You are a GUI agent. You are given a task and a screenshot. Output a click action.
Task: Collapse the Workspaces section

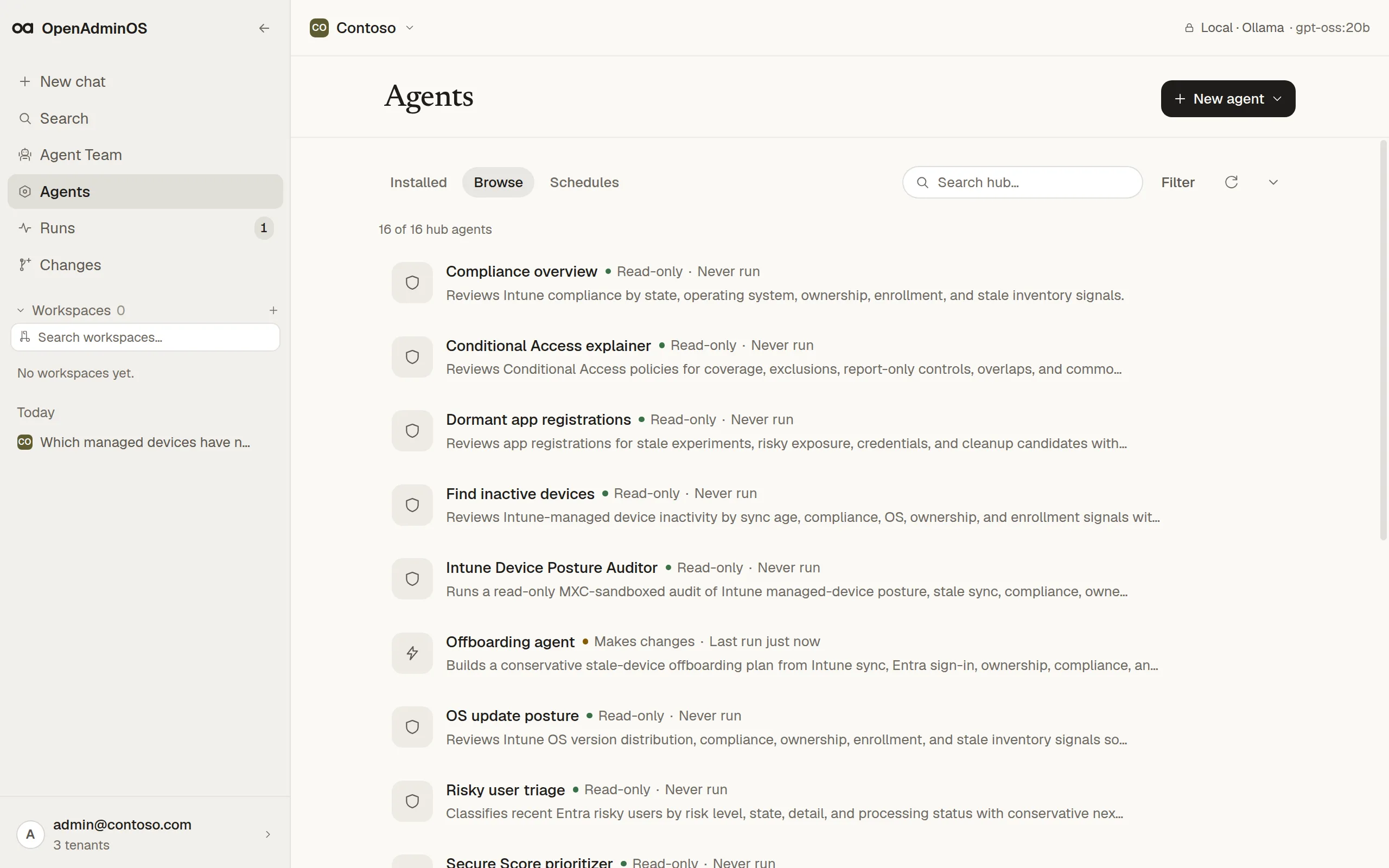point(21,310)
